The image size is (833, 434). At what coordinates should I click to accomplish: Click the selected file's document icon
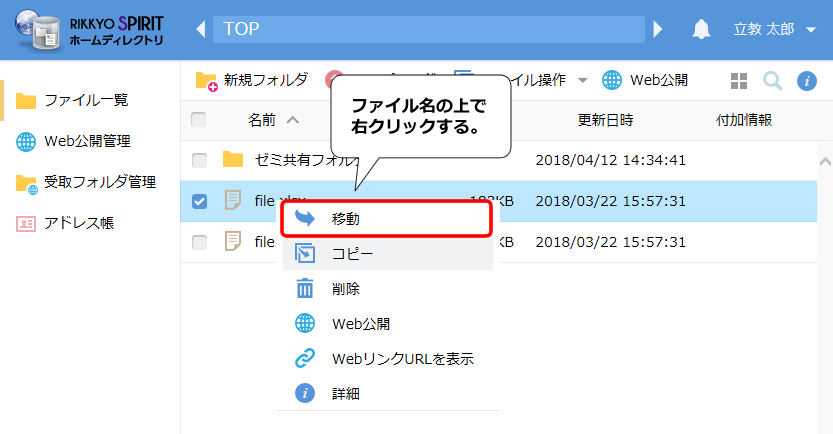[233, 200]
